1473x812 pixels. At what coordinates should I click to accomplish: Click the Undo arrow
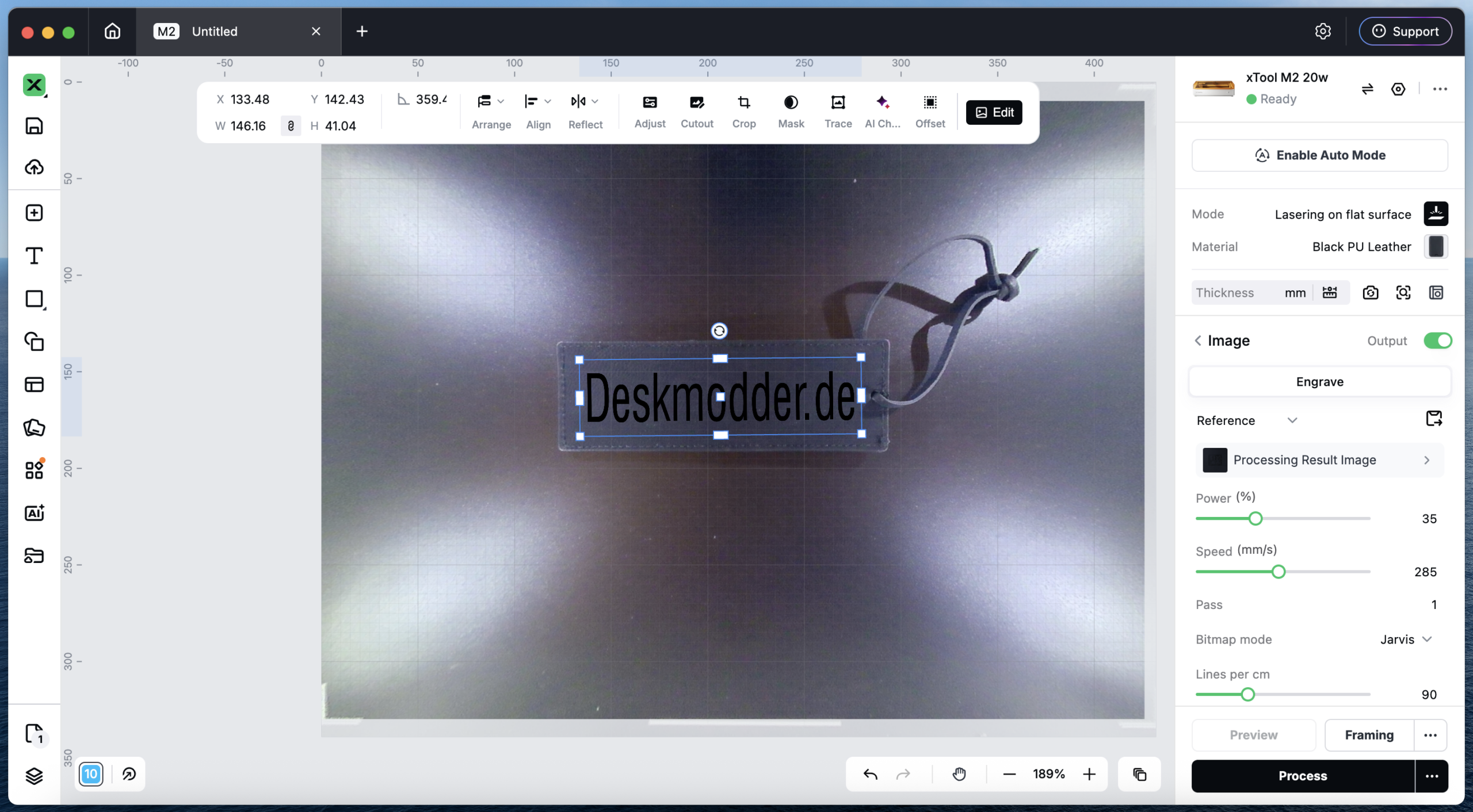(x=870, y=774)
